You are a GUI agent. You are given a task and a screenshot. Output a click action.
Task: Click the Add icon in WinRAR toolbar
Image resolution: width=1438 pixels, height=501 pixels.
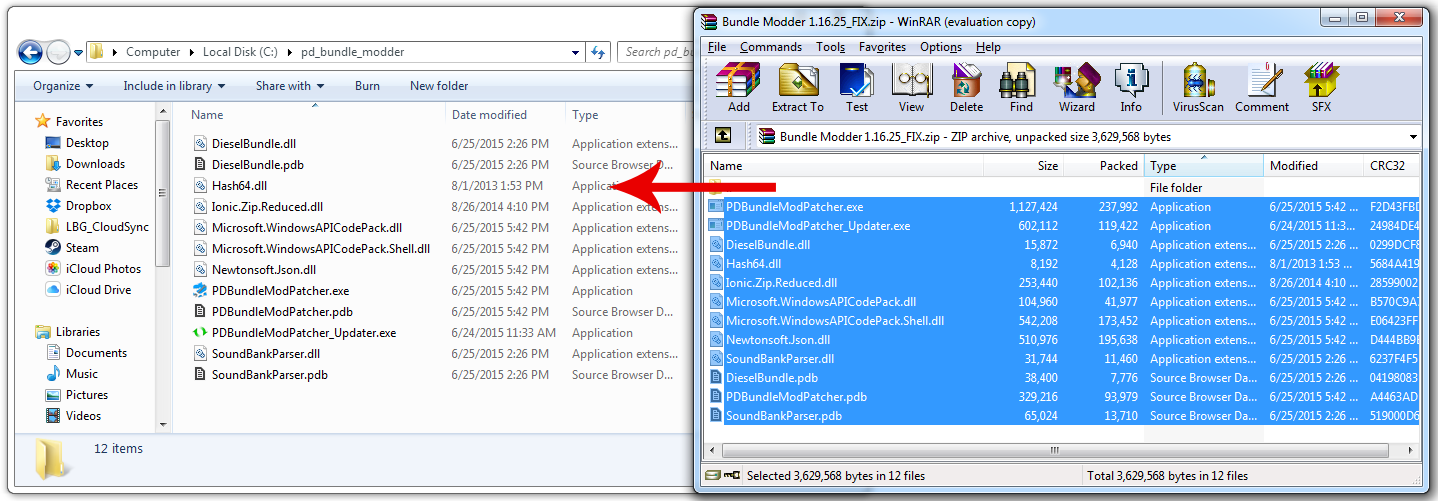[x=739, y=88]
